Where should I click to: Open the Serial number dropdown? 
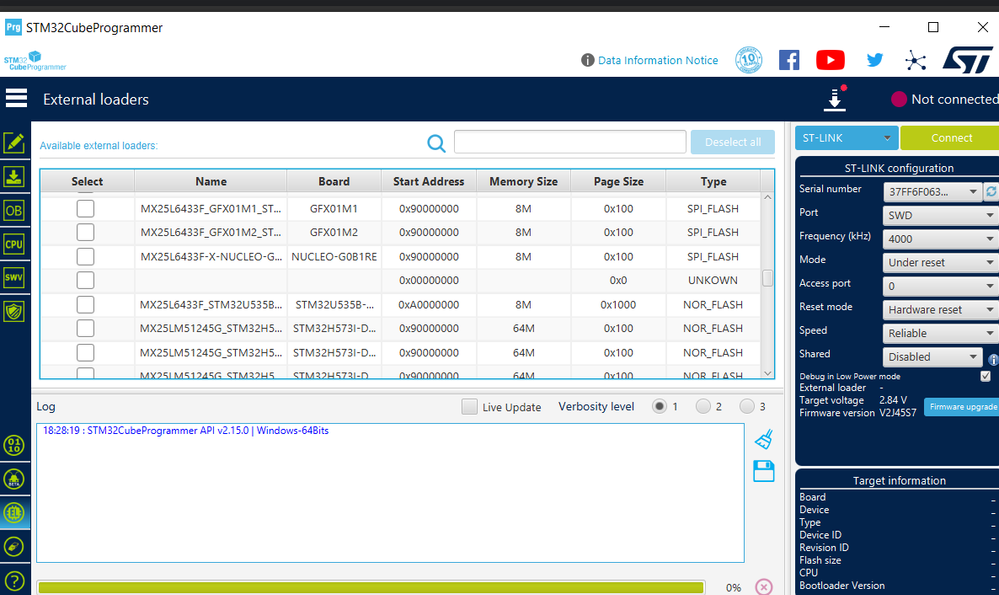click(x=932, y=191)
